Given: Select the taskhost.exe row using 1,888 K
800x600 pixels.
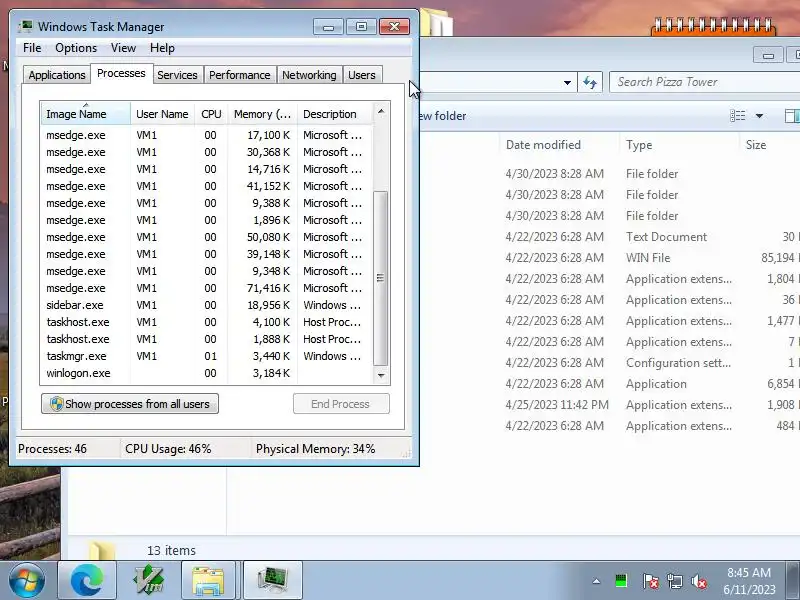Looking at the screenshot, I should (207, 339).
